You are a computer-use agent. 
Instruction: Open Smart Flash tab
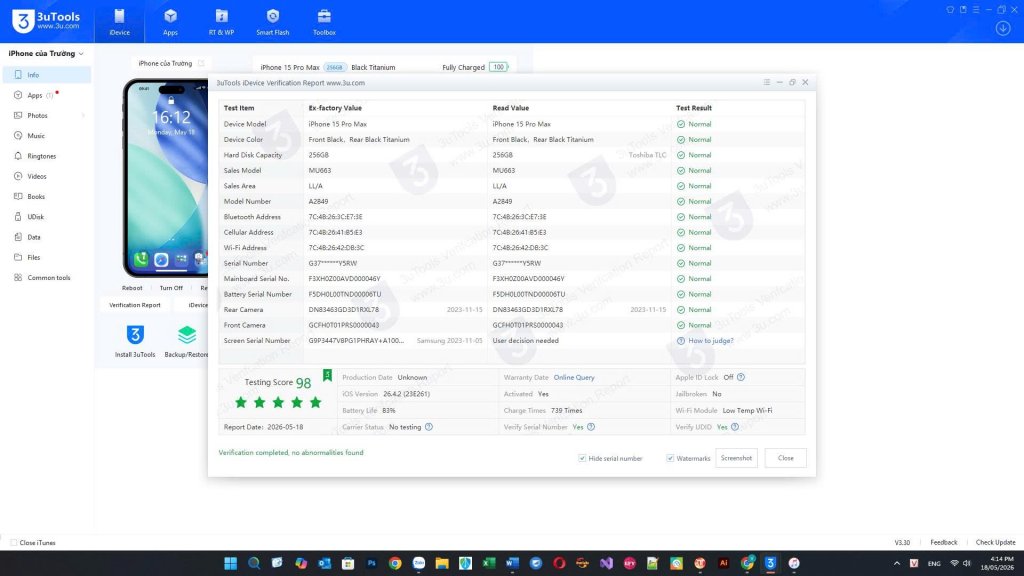tap(272, 22)
